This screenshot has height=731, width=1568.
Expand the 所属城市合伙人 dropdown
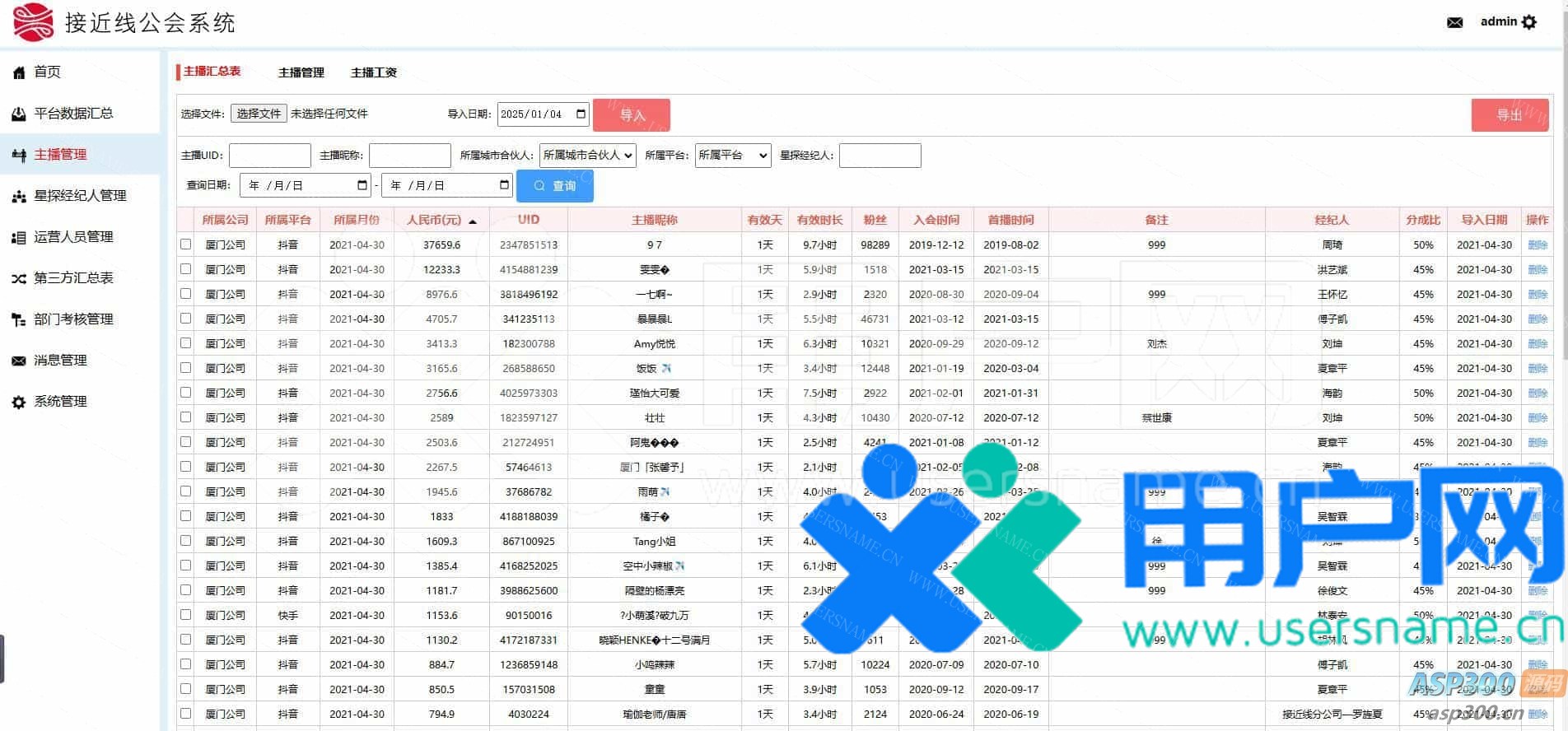click(587, 155)
